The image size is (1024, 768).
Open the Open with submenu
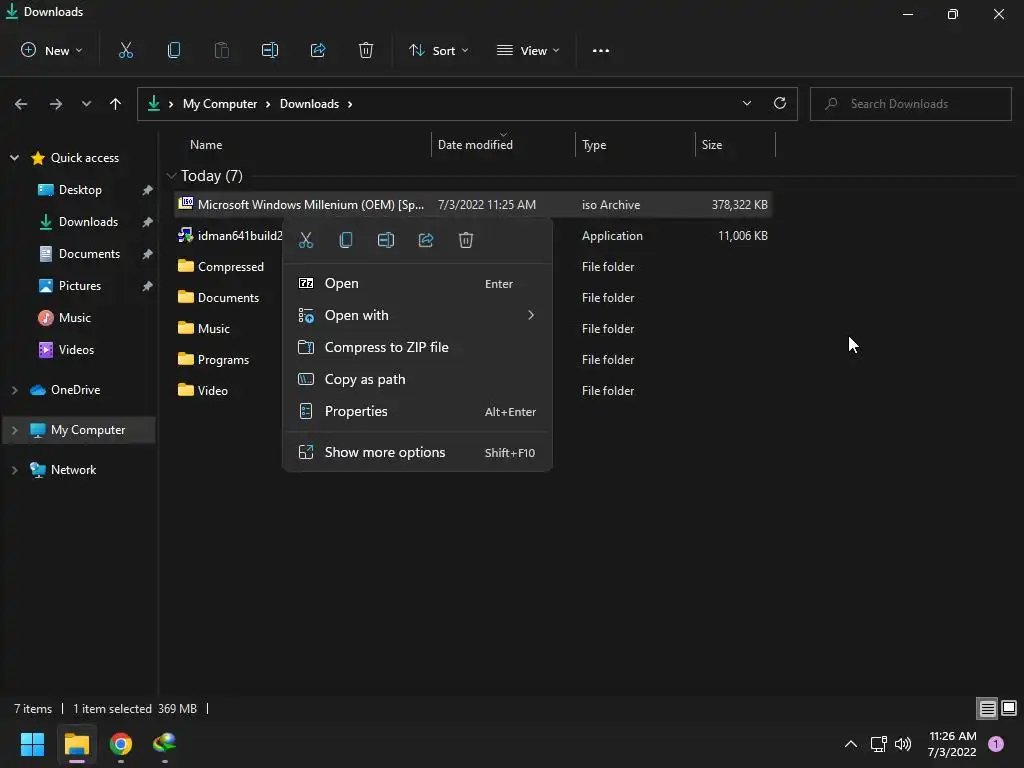pyautogui.click(x=417, y=315)
